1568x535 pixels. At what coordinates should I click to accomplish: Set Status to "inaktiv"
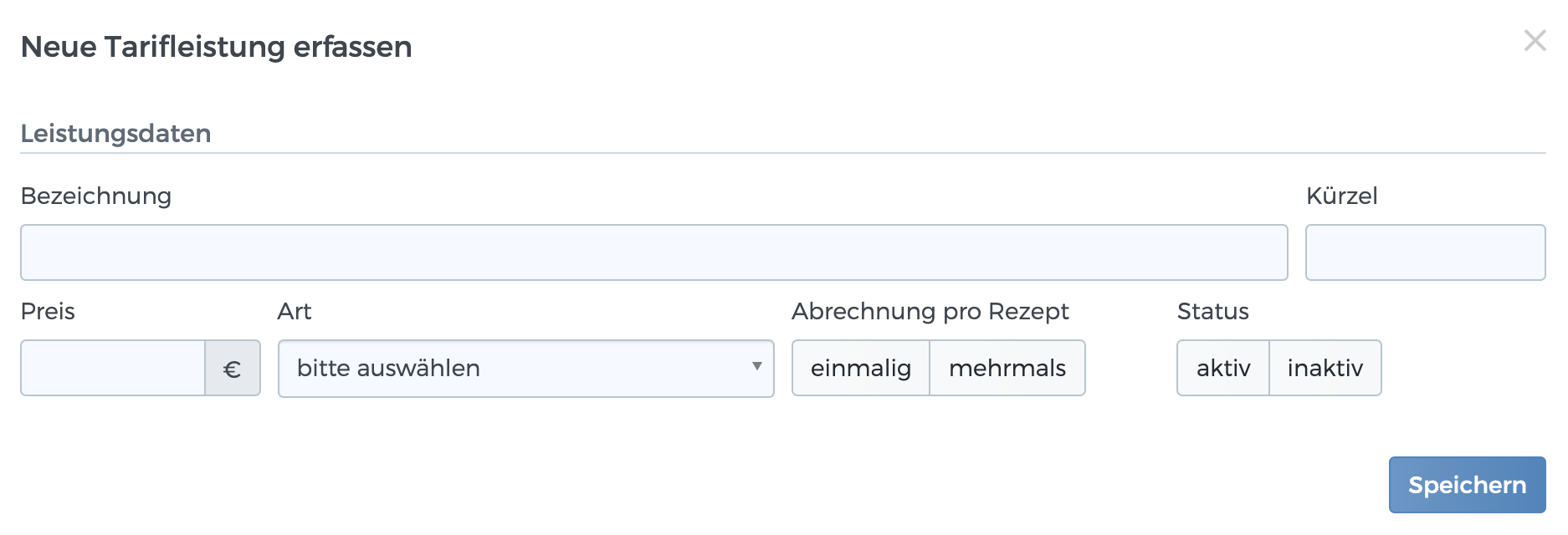(1325, 368)
